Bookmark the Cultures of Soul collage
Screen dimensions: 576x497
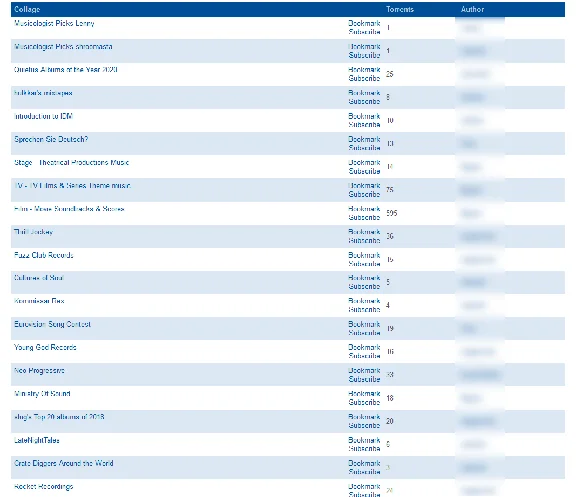364,278
